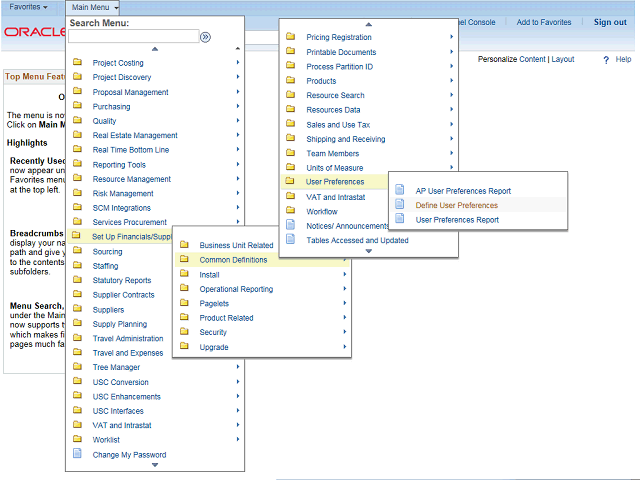
Task: Expand Purchasing submenu arrow
Action: point(238,106)
